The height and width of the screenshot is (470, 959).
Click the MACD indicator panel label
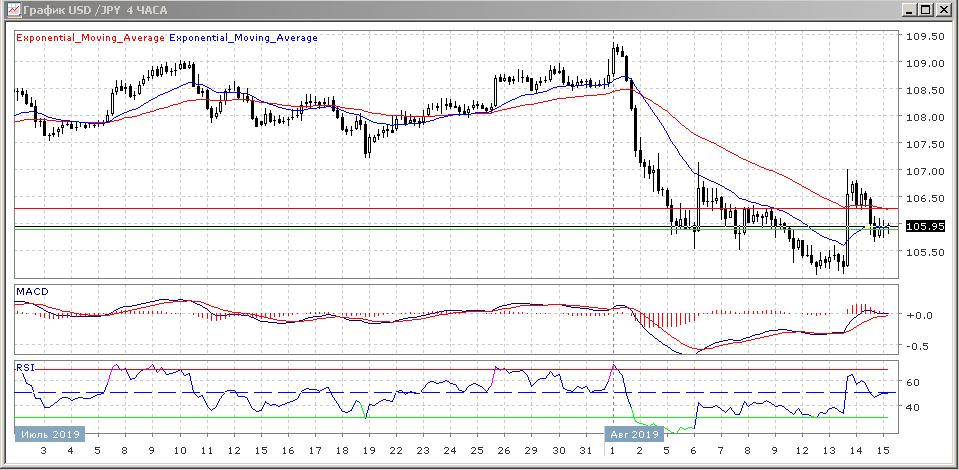(34, 291)
